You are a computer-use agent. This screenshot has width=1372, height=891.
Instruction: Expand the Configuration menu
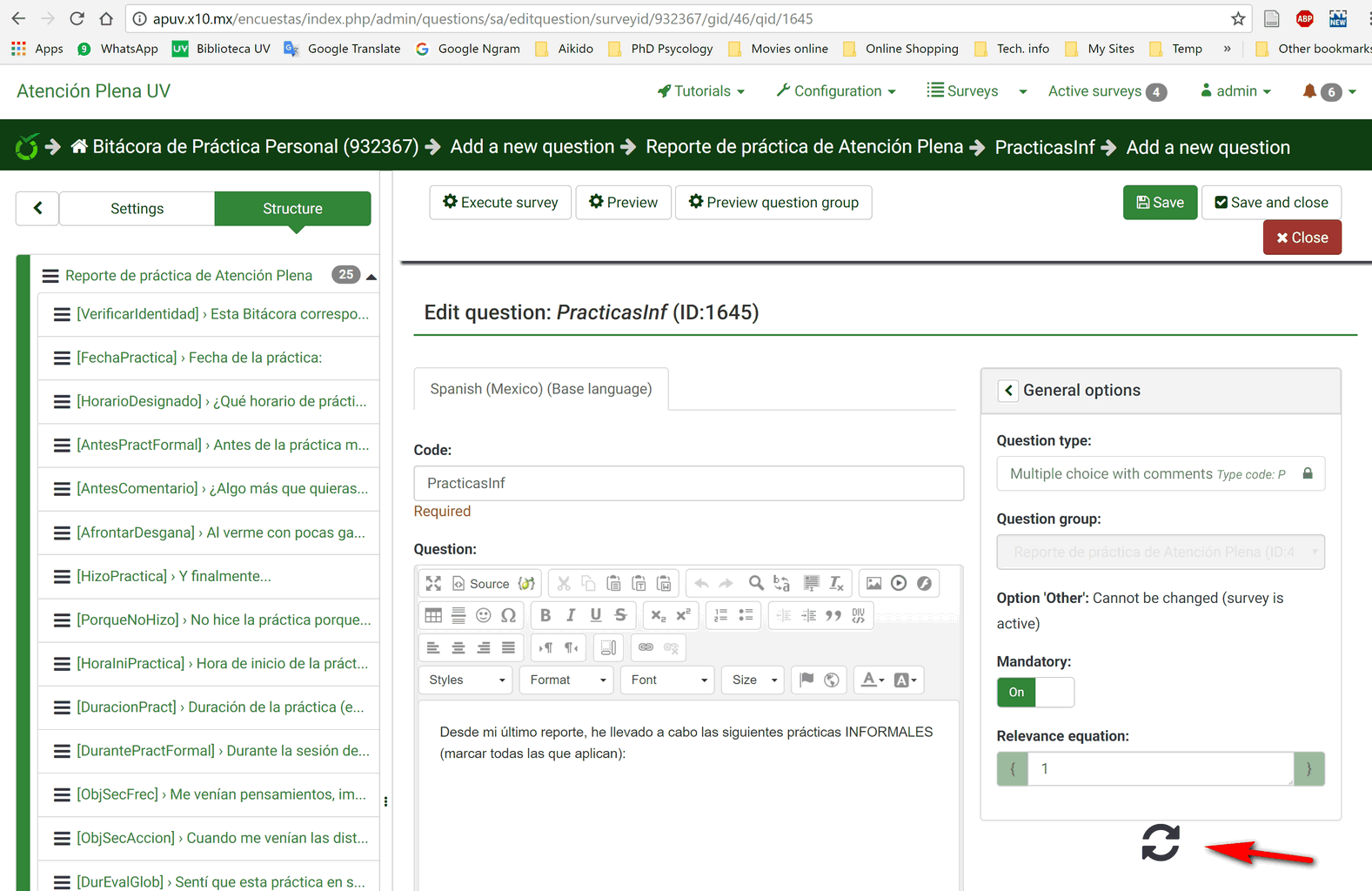pyautogui.click(x=836, y=91)
